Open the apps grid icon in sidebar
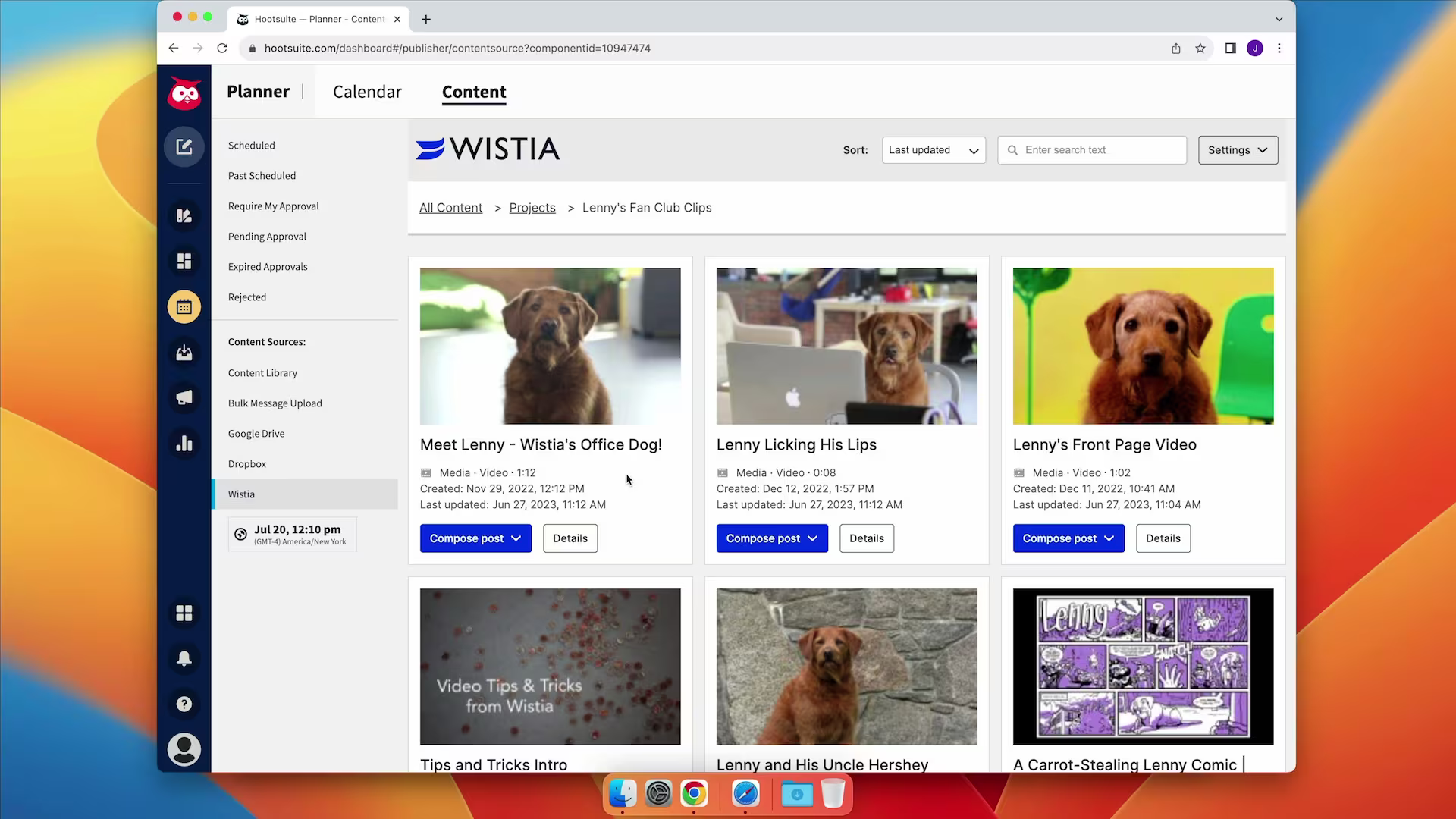The width and height of the screenshot is (1456, 819). point(184,613)
